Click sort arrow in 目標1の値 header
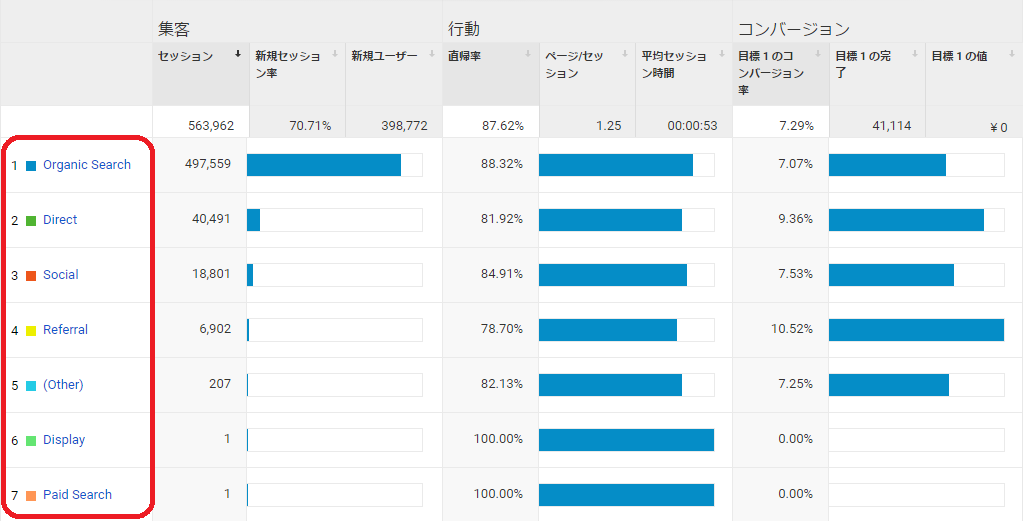This screenshot has width=1023, height=521. [1010, 55]
